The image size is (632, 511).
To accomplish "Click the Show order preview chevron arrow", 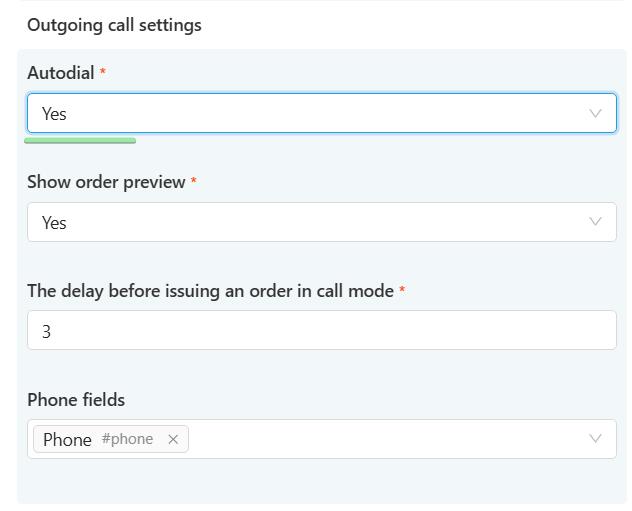I will coord(595,222).
